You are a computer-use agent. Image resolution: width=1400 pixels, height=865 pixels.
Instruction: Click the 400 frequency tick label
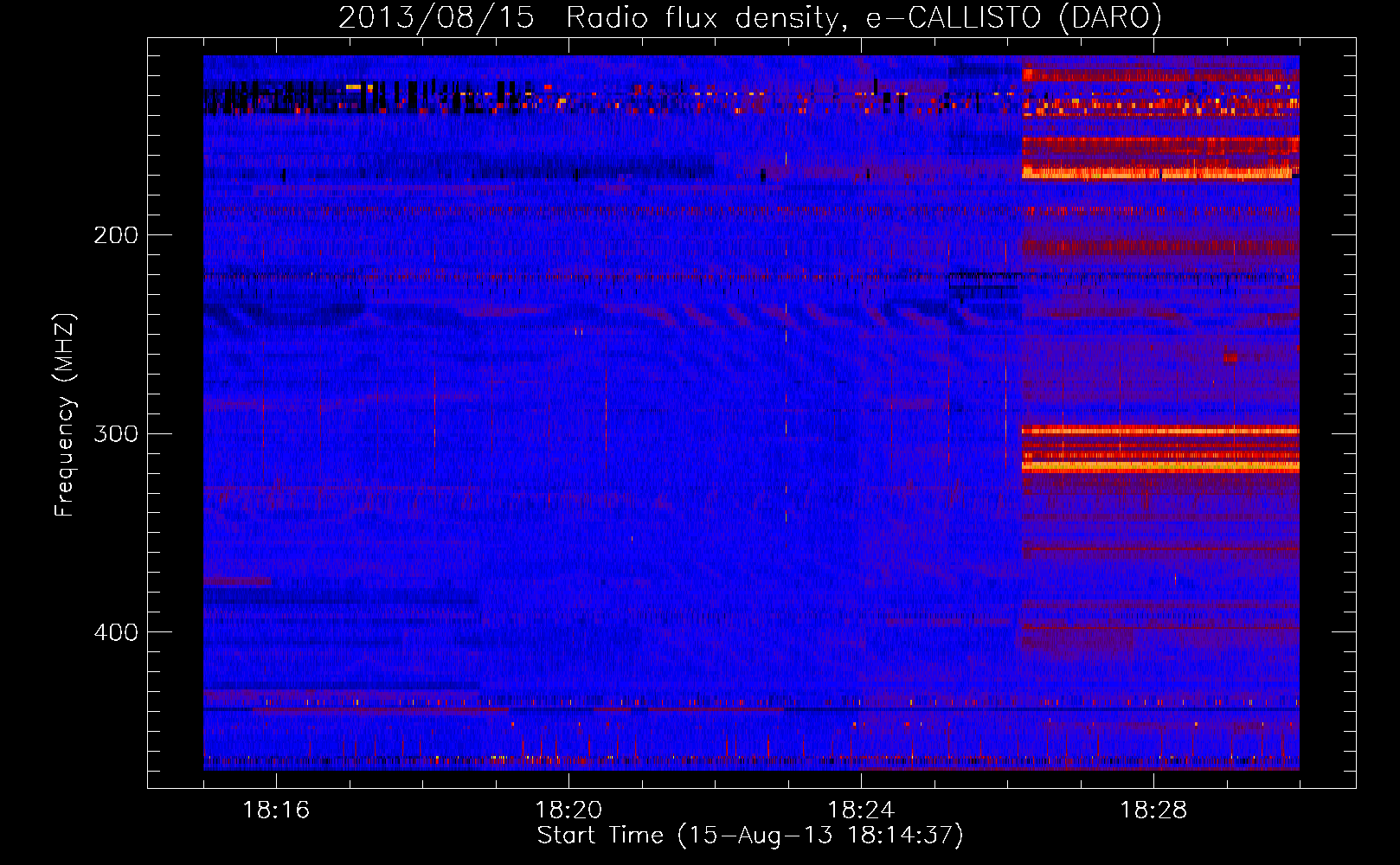pyautogui.click(x=116, y=631)
